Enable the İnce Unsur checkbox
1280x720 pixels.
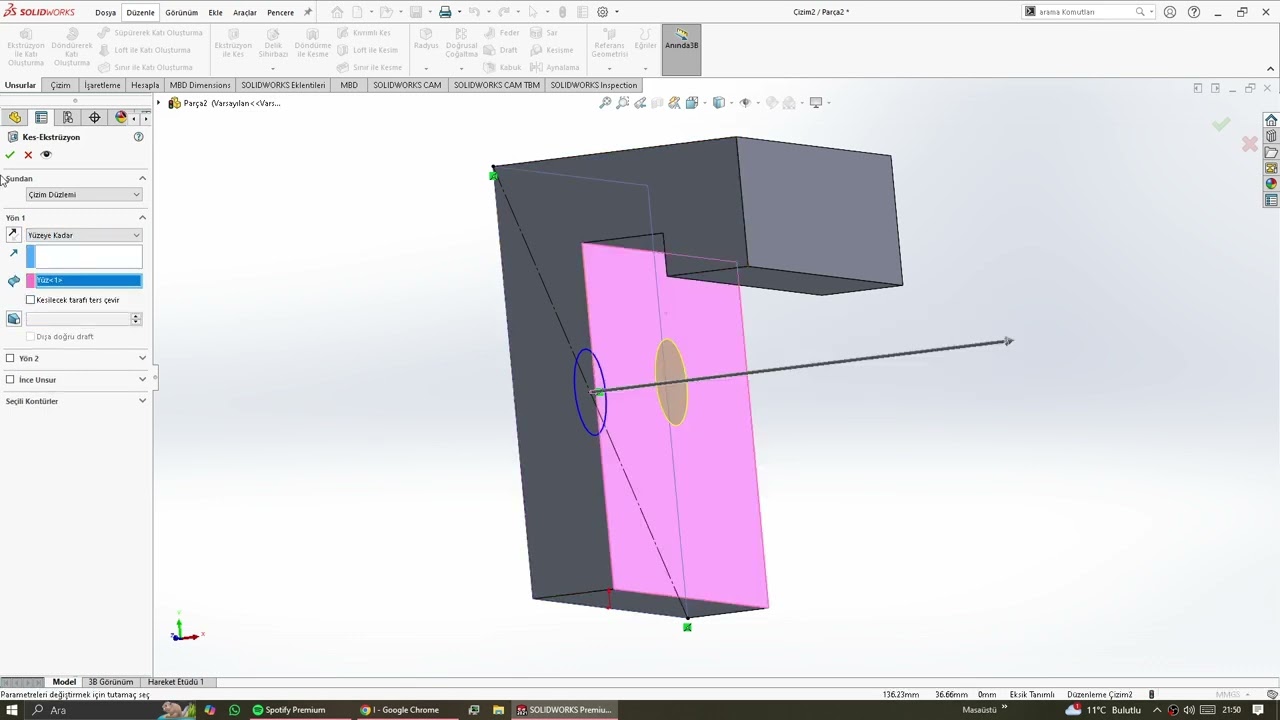(10, 380)
